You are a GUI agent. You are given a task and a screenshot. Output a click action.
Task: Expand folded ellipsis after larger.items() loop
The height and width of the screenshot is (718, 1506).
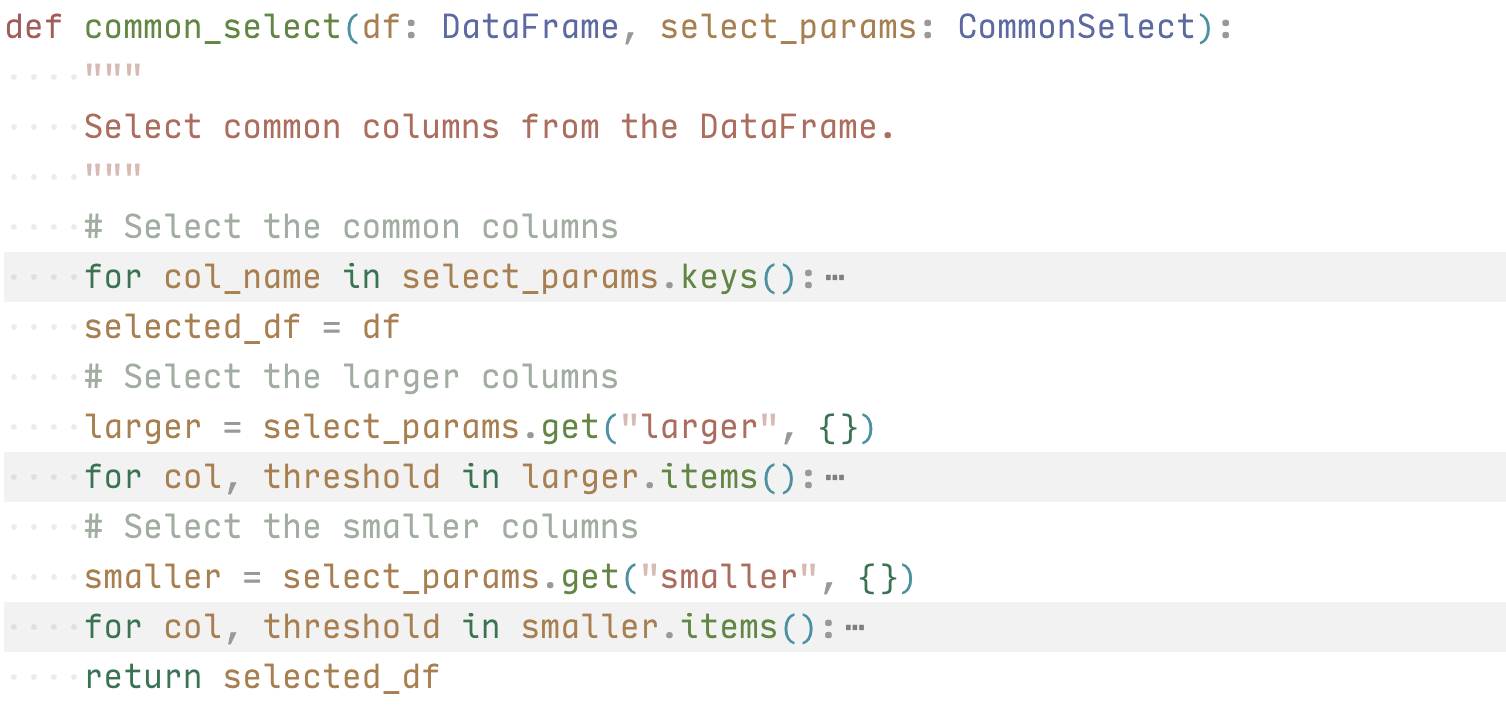click(836, 477)
